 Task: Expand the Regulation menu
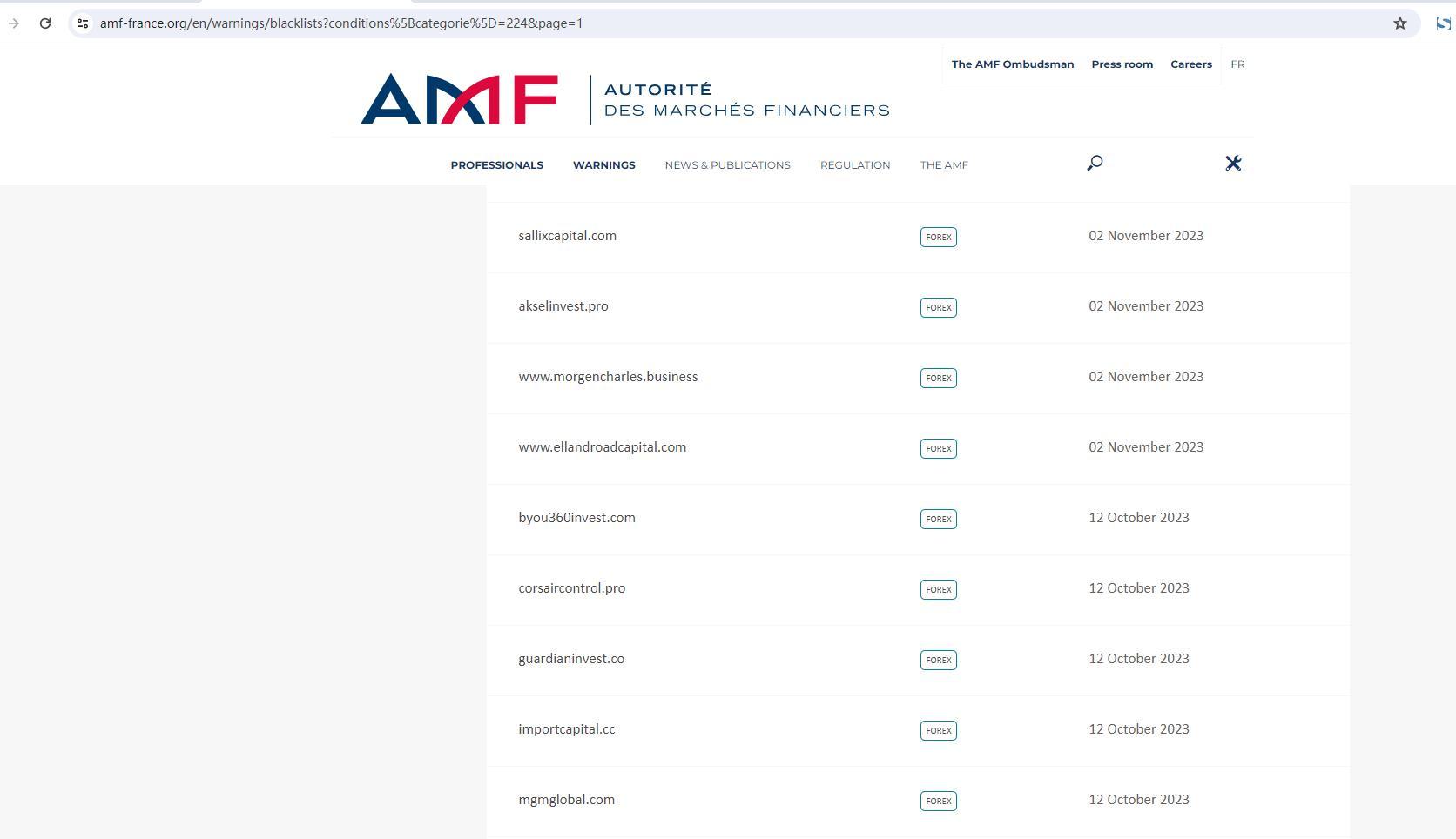(854, 165)
